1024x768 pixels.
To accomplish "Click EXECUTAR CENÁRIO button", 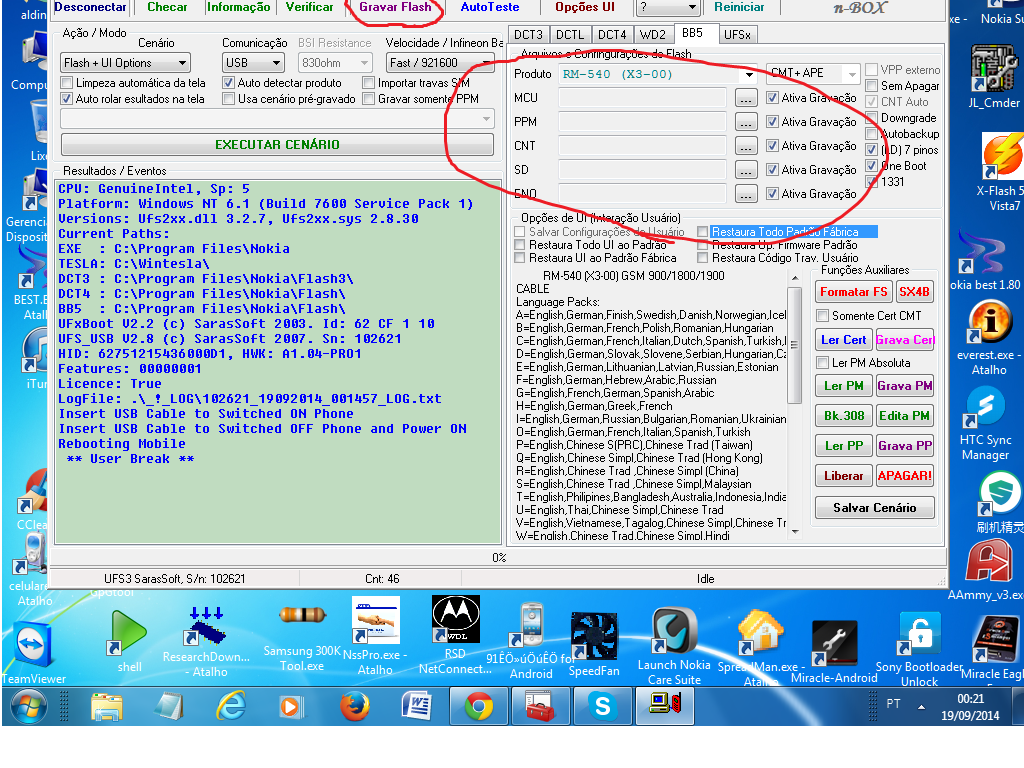I will [x=277, y=144].
